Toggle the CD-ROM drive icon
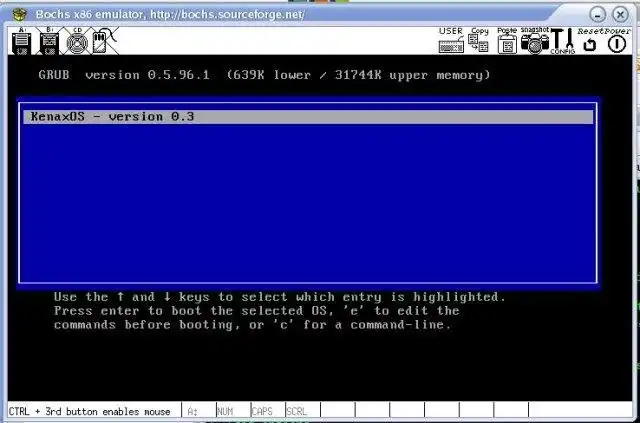The width and height of the screenshot is (640, 423). [x=77, y=41]
